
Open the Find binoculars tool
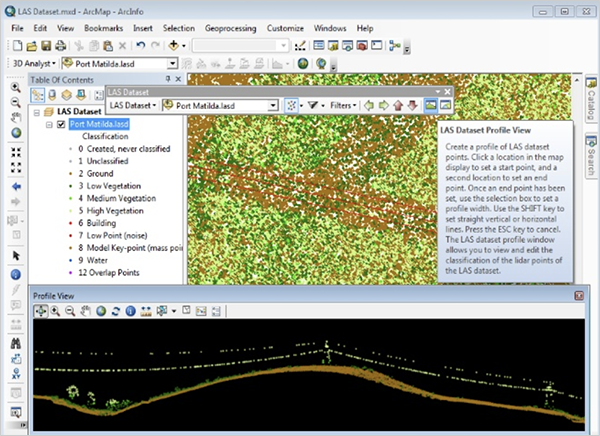click(16, 343)
